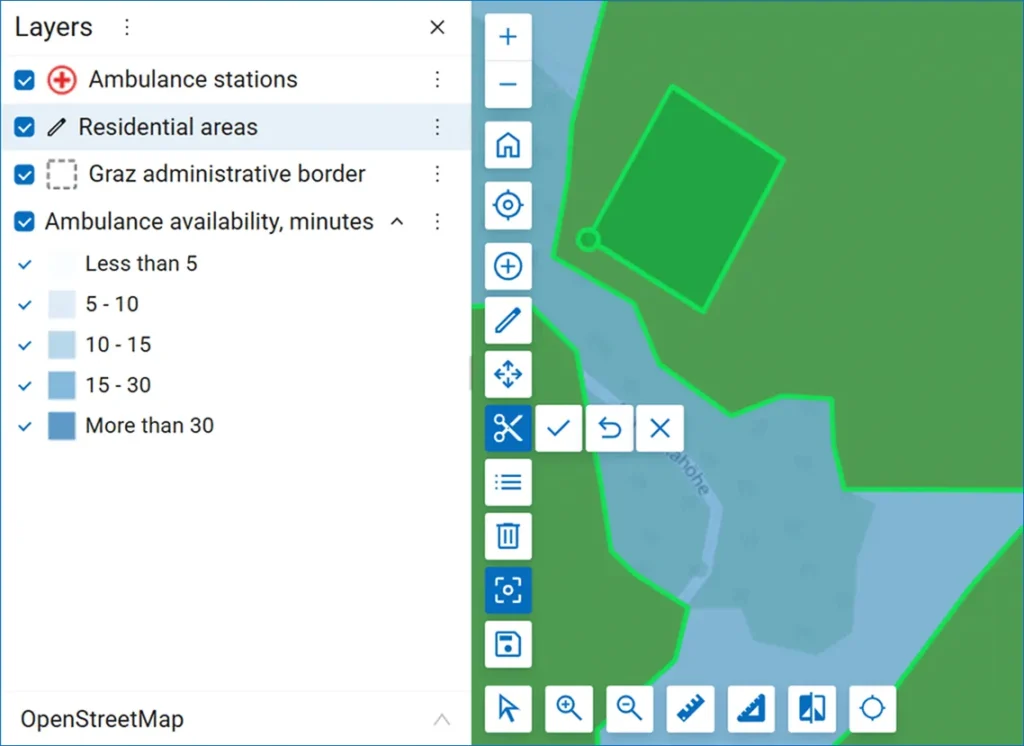
Task: Expand the OpenStreetMap basemap panel
Action: click(441, 720)
